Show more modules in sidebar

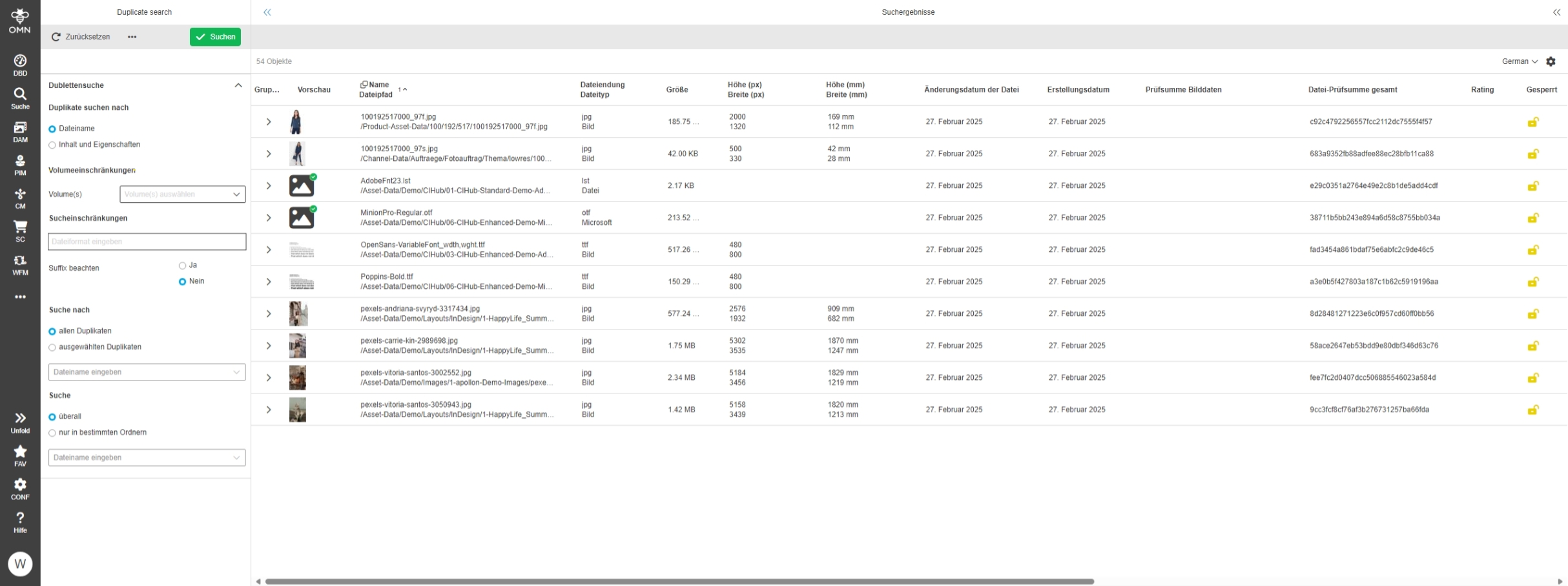pos(20,297)
